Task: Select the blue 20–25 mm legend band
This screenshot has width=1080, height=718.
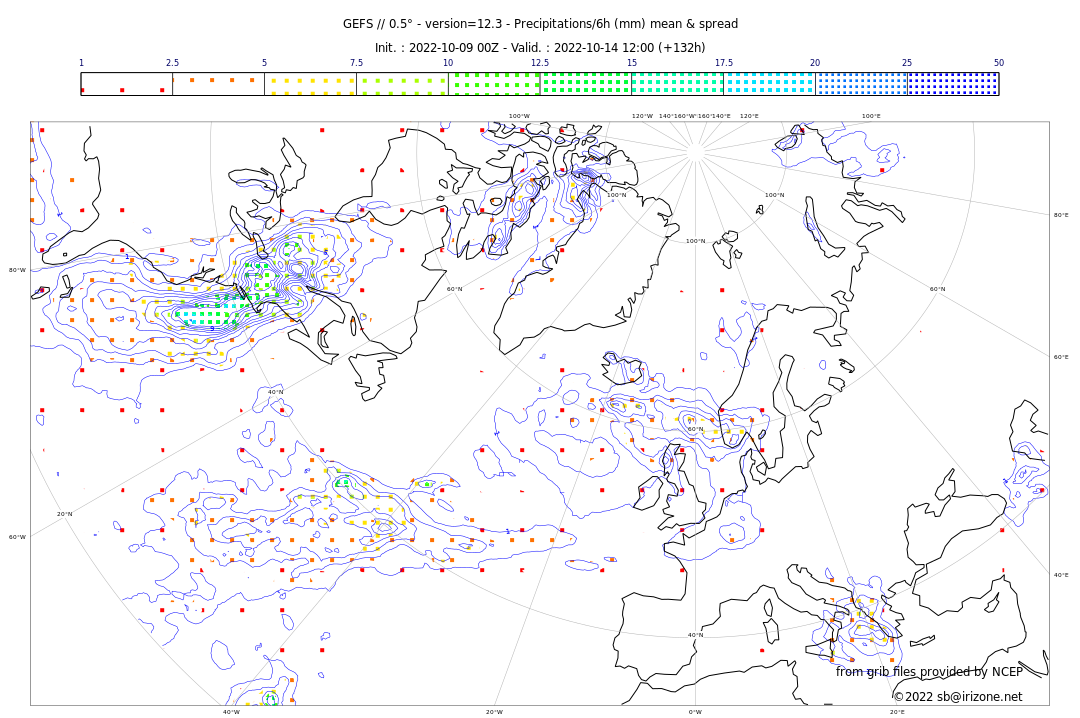Action: [861, 84]
